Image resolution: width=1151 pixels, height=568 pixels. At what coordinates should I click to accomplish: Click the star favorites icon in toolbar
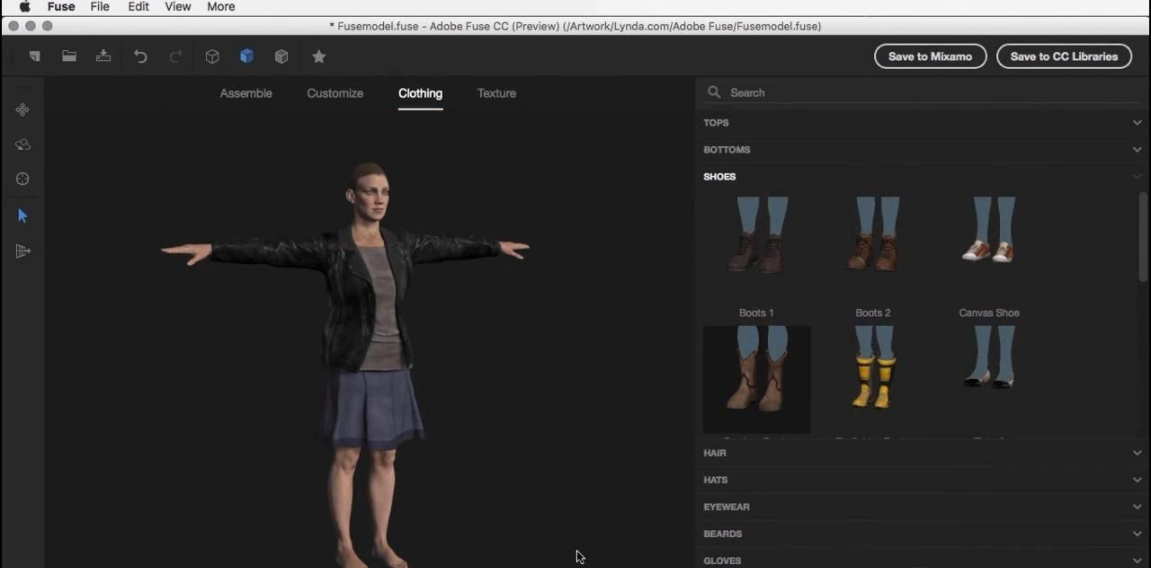tap(319, 57)
